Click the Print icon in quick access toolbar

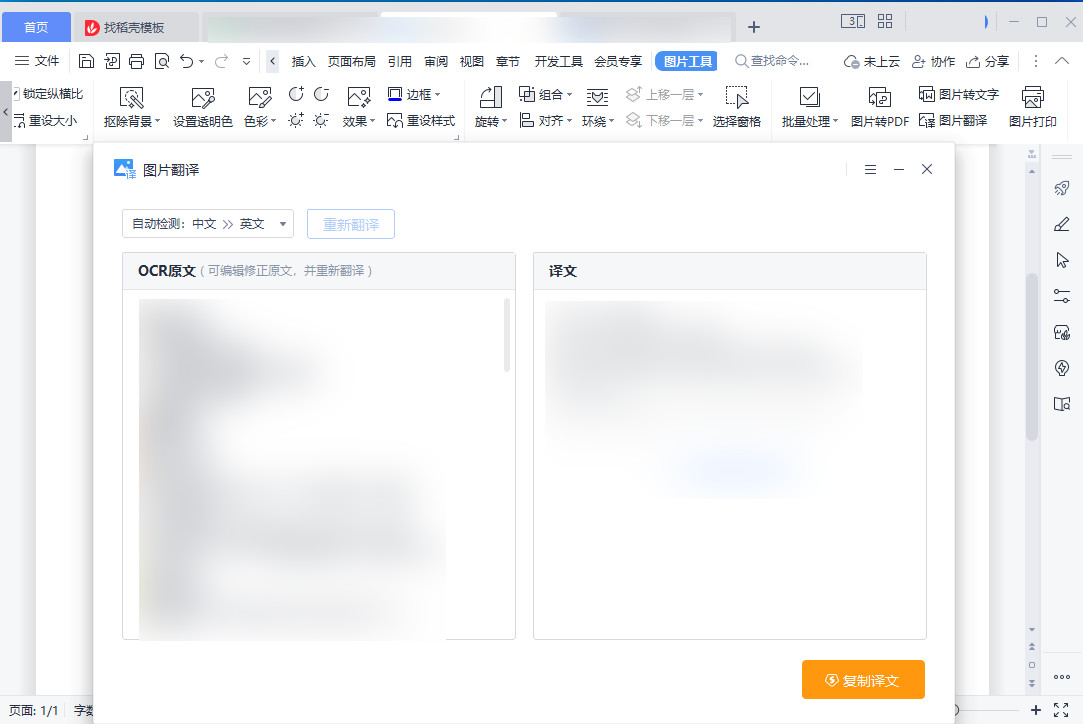137,60
